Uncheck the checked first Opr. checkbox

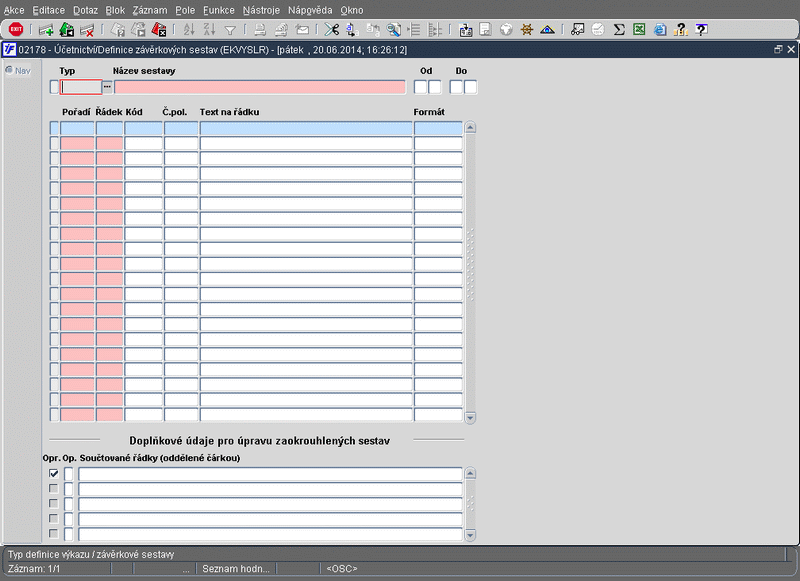coord(54,473)
